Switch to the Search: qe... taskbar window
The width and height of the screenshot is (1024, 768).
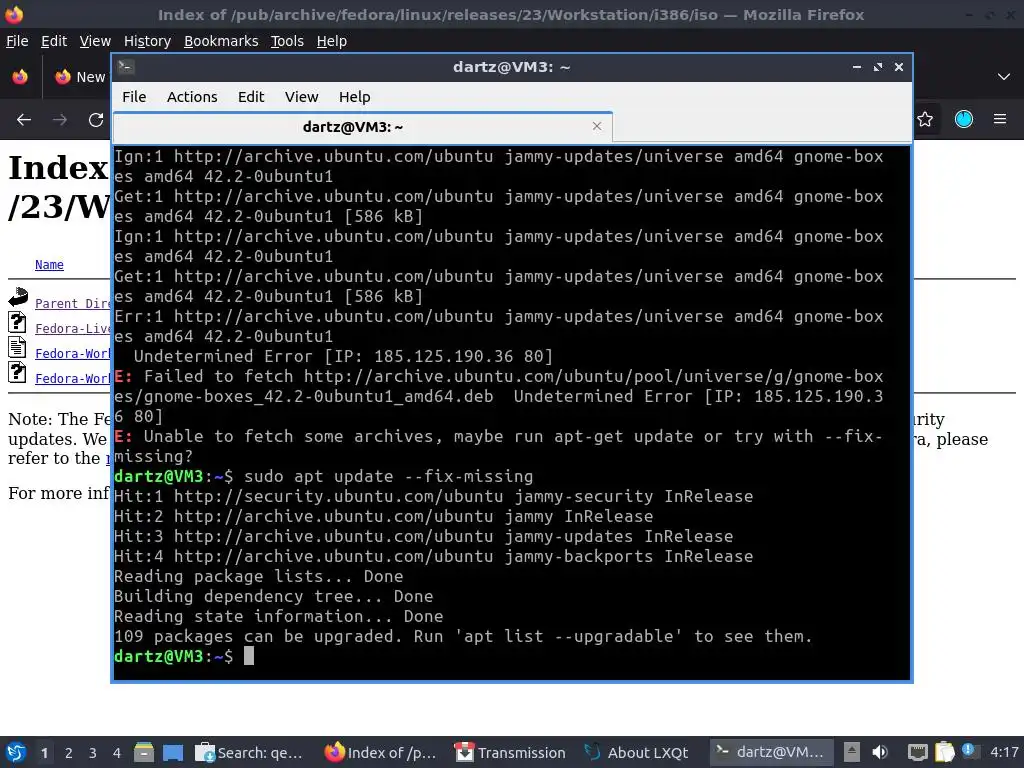pyautogui.click(x=249, y=752)
